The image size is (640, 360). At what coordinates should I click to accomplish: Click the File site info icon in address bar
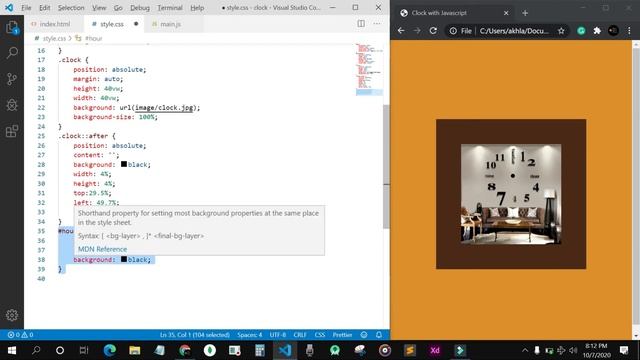(460, 31)
